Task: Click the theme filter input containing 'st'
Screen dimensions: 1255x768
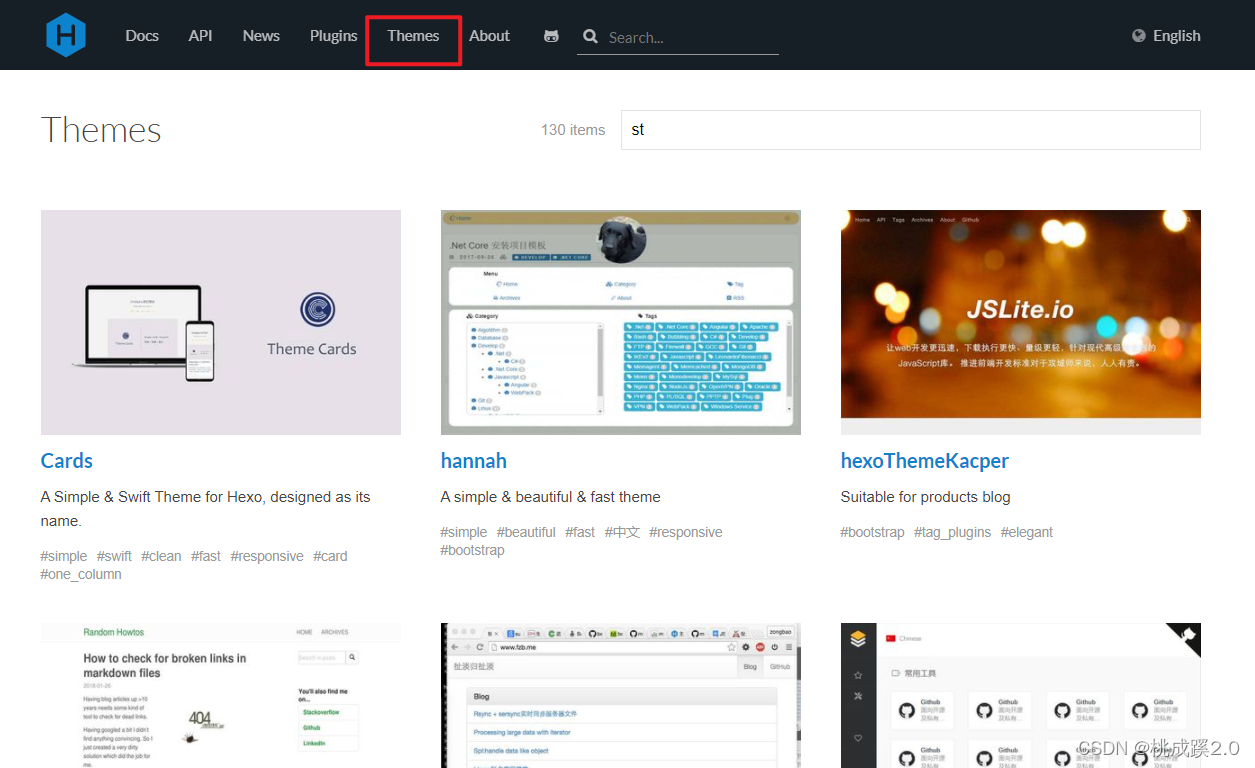Action: 911,130
